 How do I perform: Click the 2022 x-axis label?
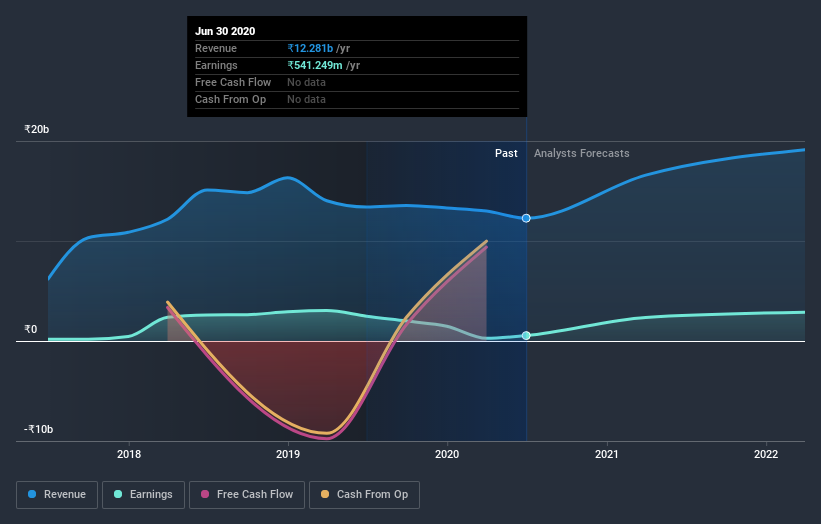click(x=766, y=454)
